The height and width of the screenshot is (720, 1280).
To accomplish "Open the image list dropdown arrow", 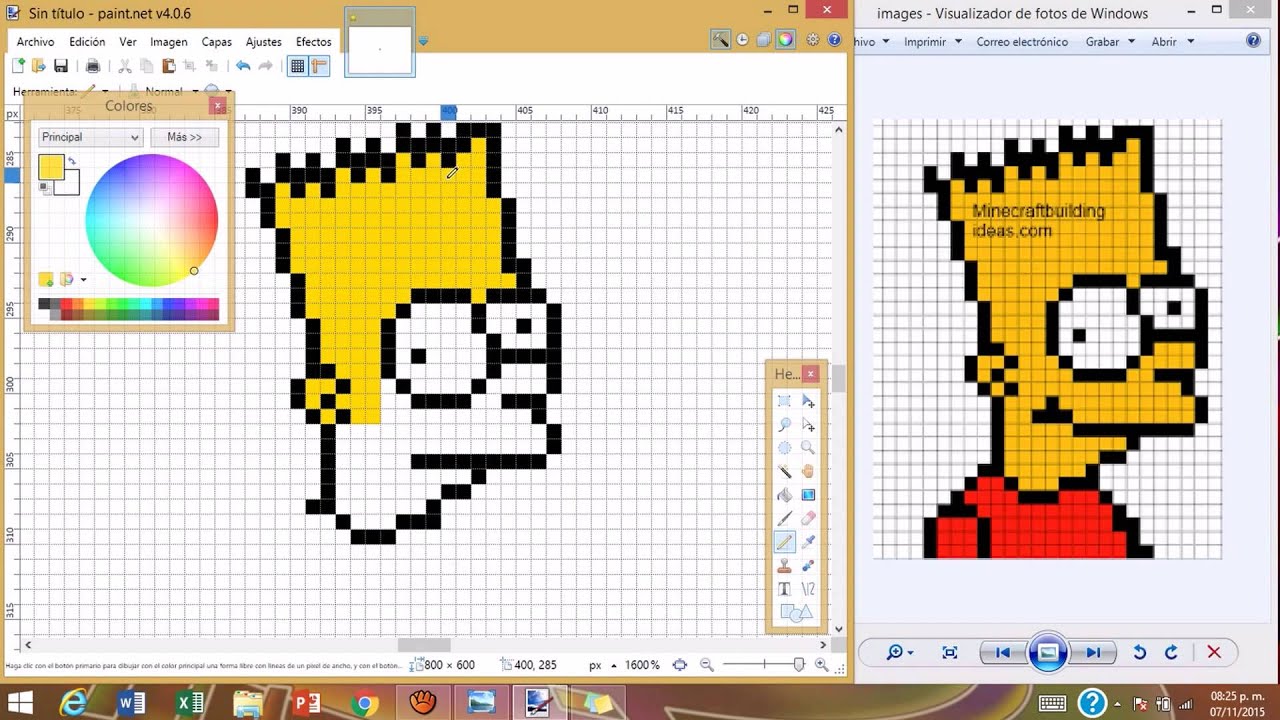I will click(x=424, y=42).
